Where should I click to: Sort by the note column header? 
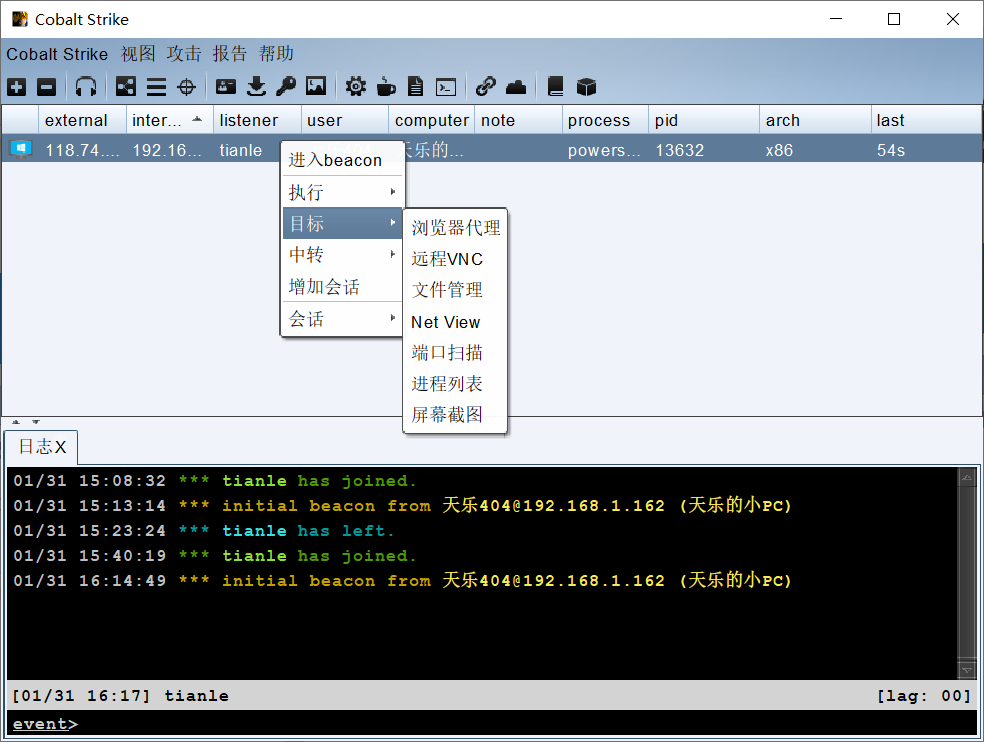(518, 120)
